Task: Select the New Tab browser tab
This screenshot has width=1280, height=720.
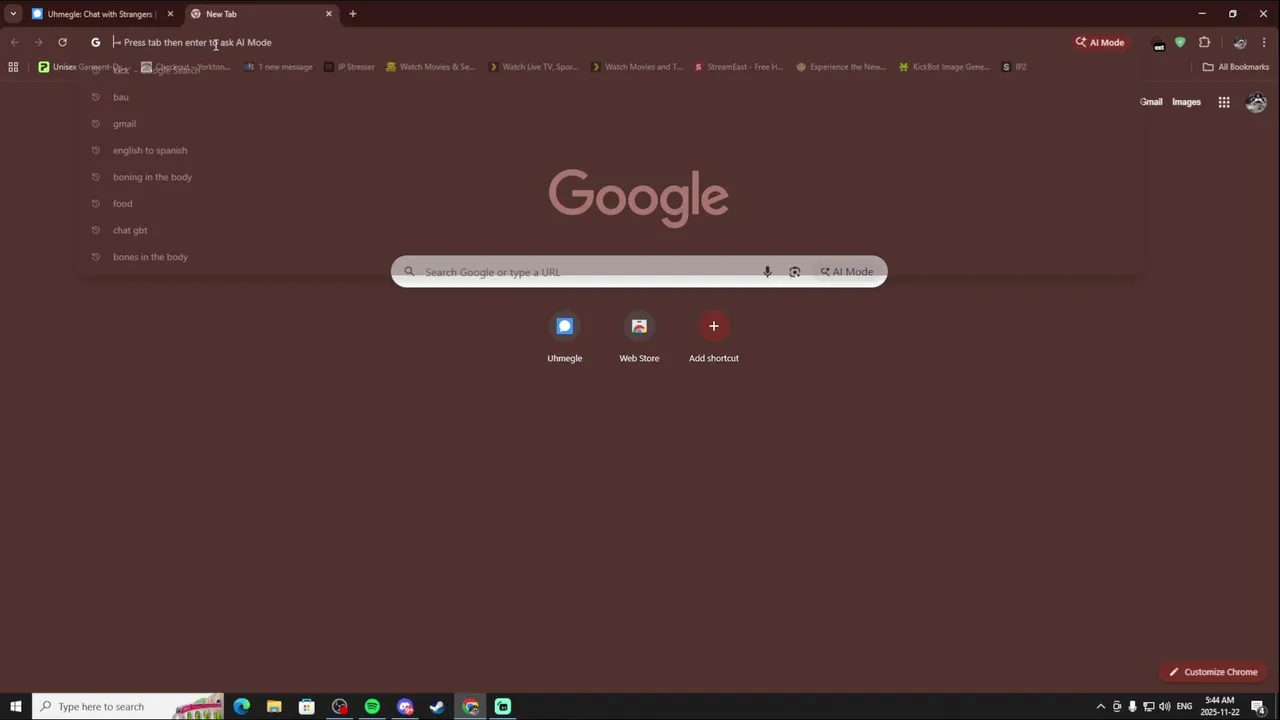Action: pyautogui.click(x=262, y=14)
